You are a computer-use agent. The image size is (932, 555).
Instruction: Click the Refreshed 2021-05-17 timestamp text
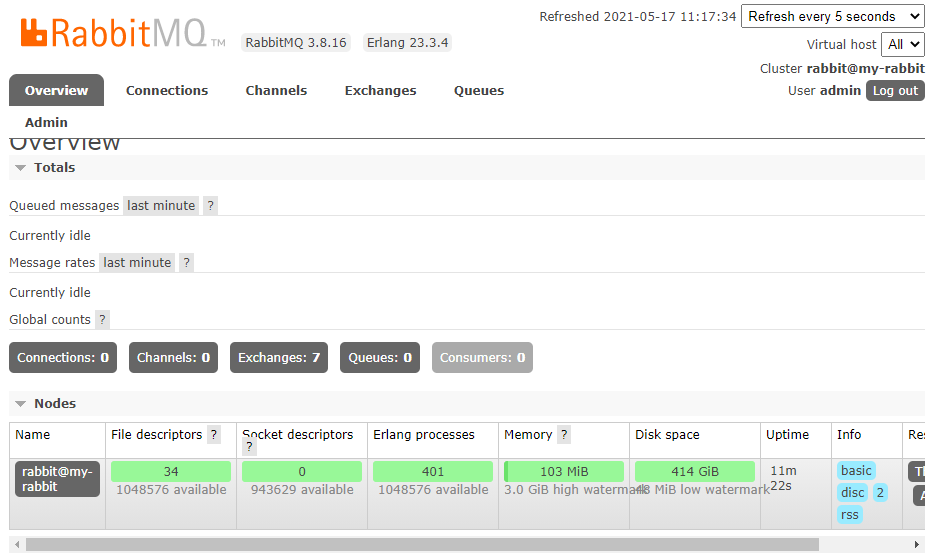(x=638, y=17)
